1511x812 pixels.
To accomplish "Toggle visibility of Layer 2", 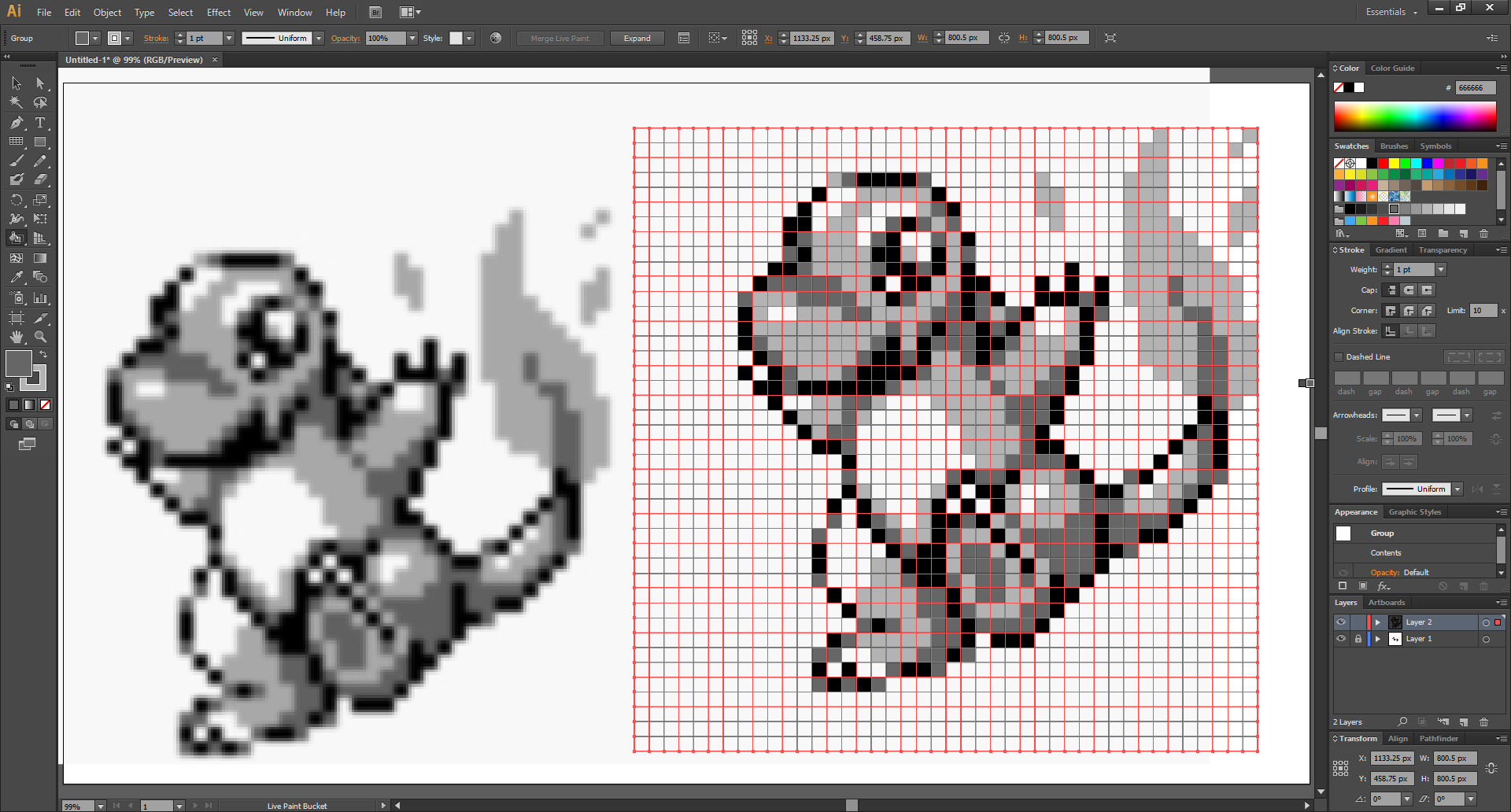I will click(1341, 622).
